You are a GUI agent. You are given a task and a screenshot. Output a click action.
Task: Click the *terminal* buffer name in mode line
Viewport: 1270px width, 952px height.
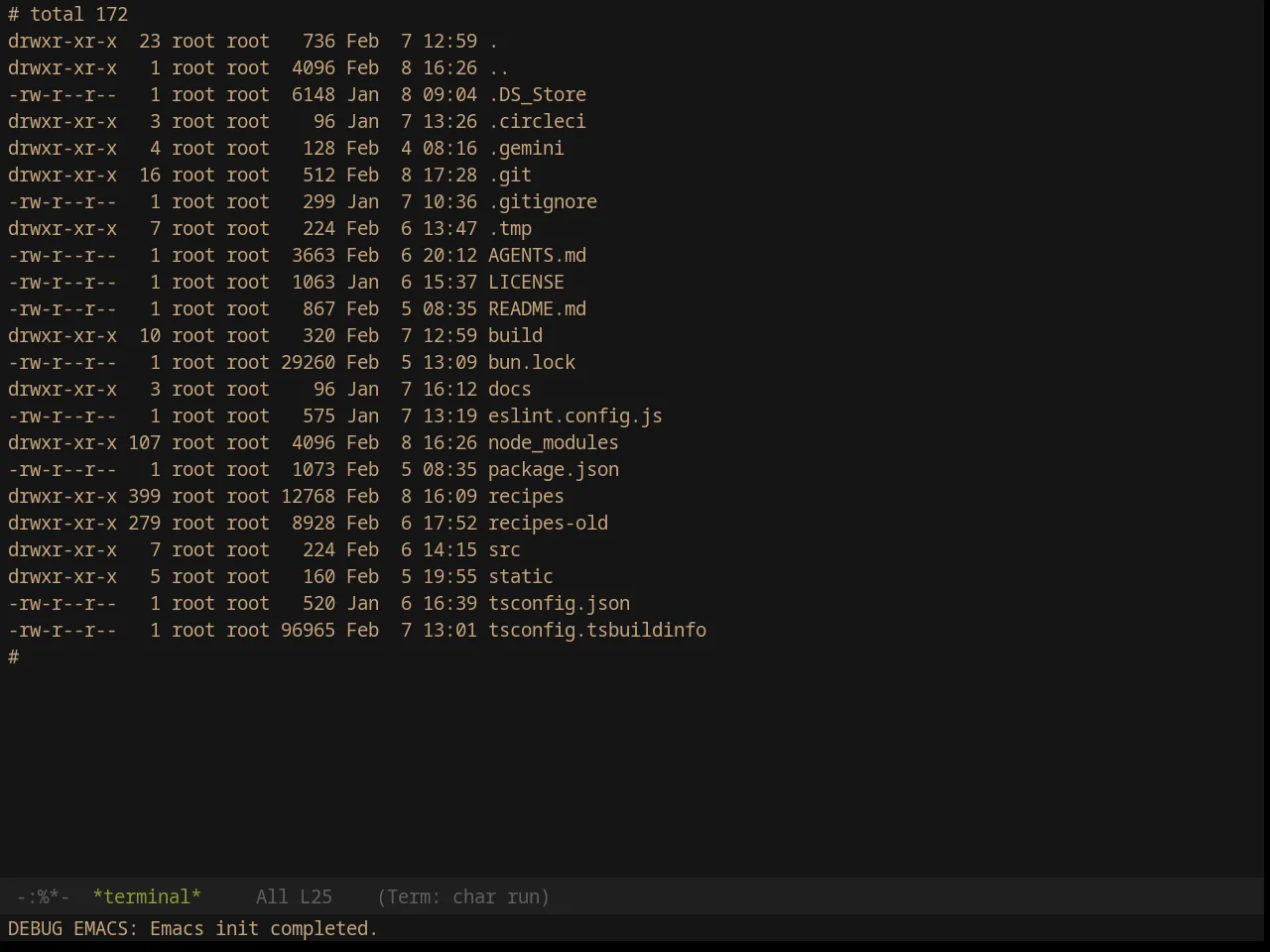(147, 896)
